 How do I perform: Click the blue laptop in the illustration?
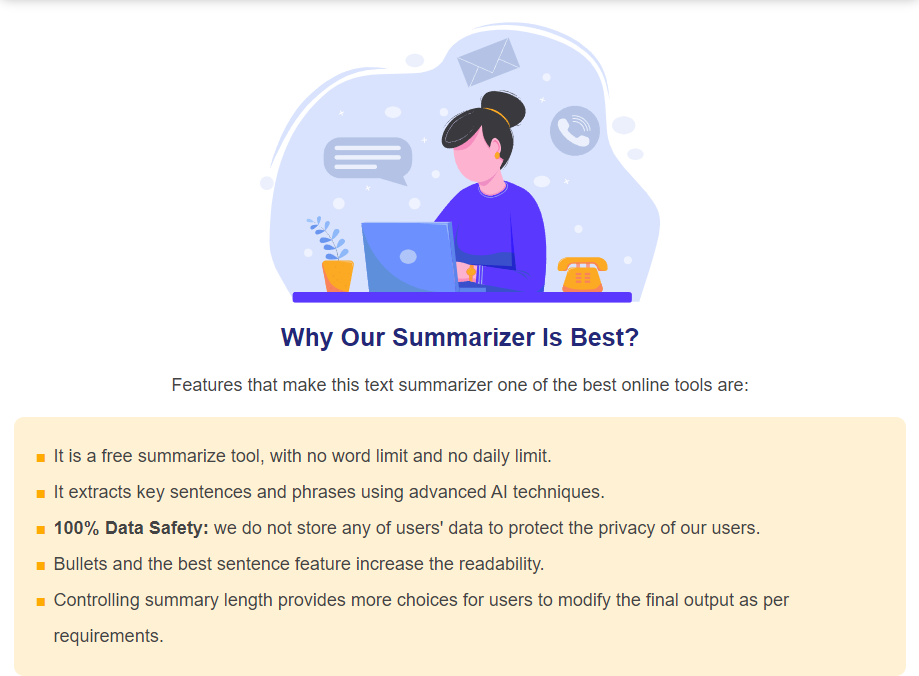point(408,257)
